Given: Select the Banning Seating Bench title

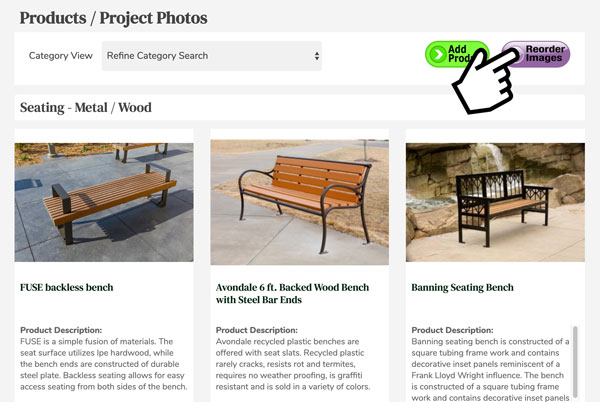Looking at the screenshot, I should pyautogui.click(x=462, y=287).
